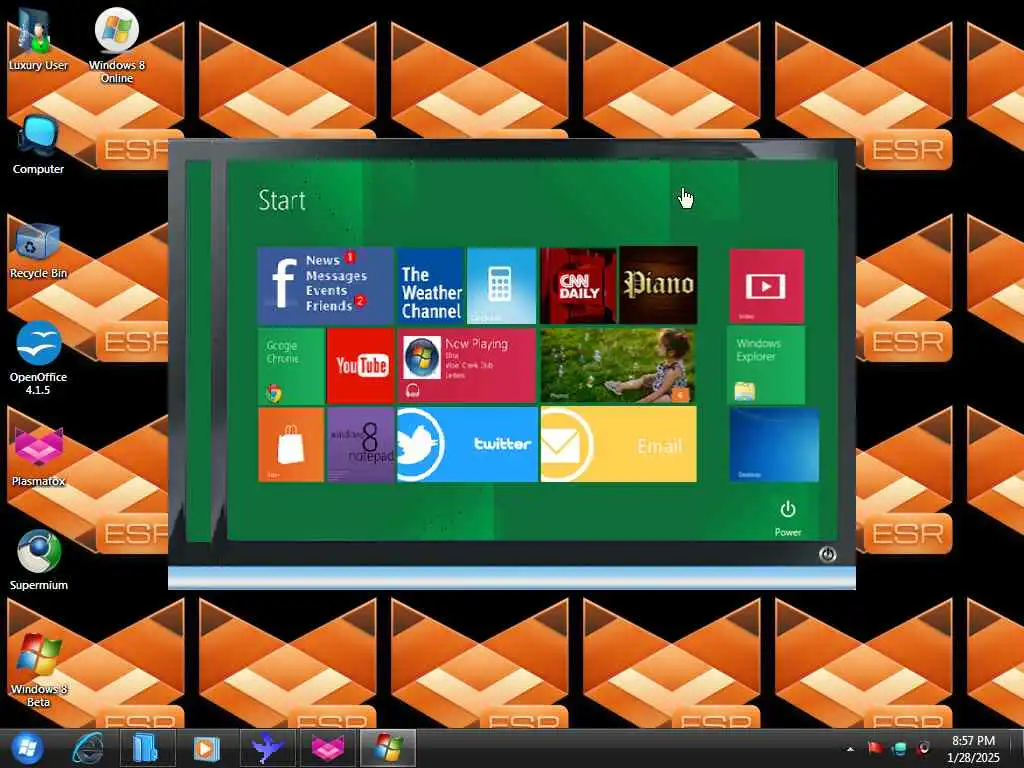The width and height of the screenshot is (1024, 768).
Task: Click the Start heading text
Action: pyautogui.click(x=281, y=200)
